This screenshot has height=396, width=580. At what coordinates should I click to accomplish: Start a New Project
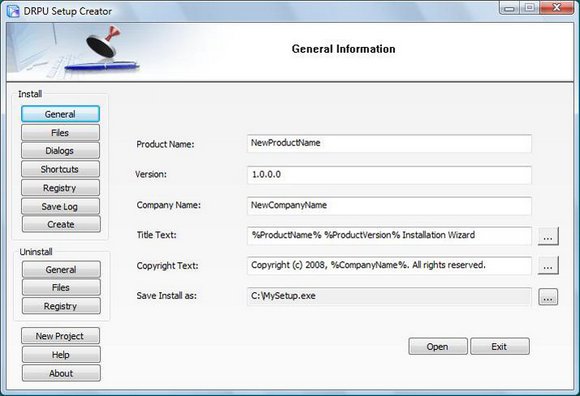(60, 336)
